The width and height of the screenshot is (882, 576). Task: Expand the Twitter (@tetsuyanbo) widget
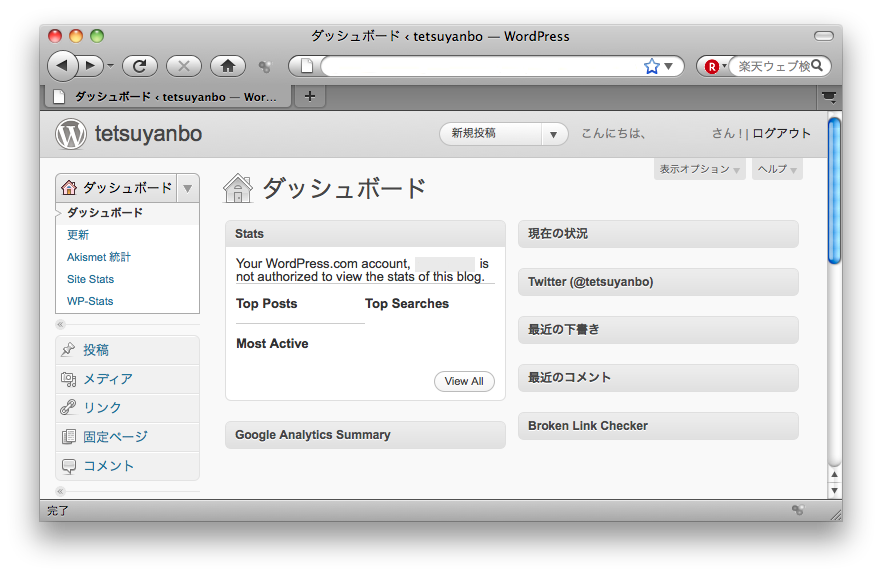click(658, 282)
